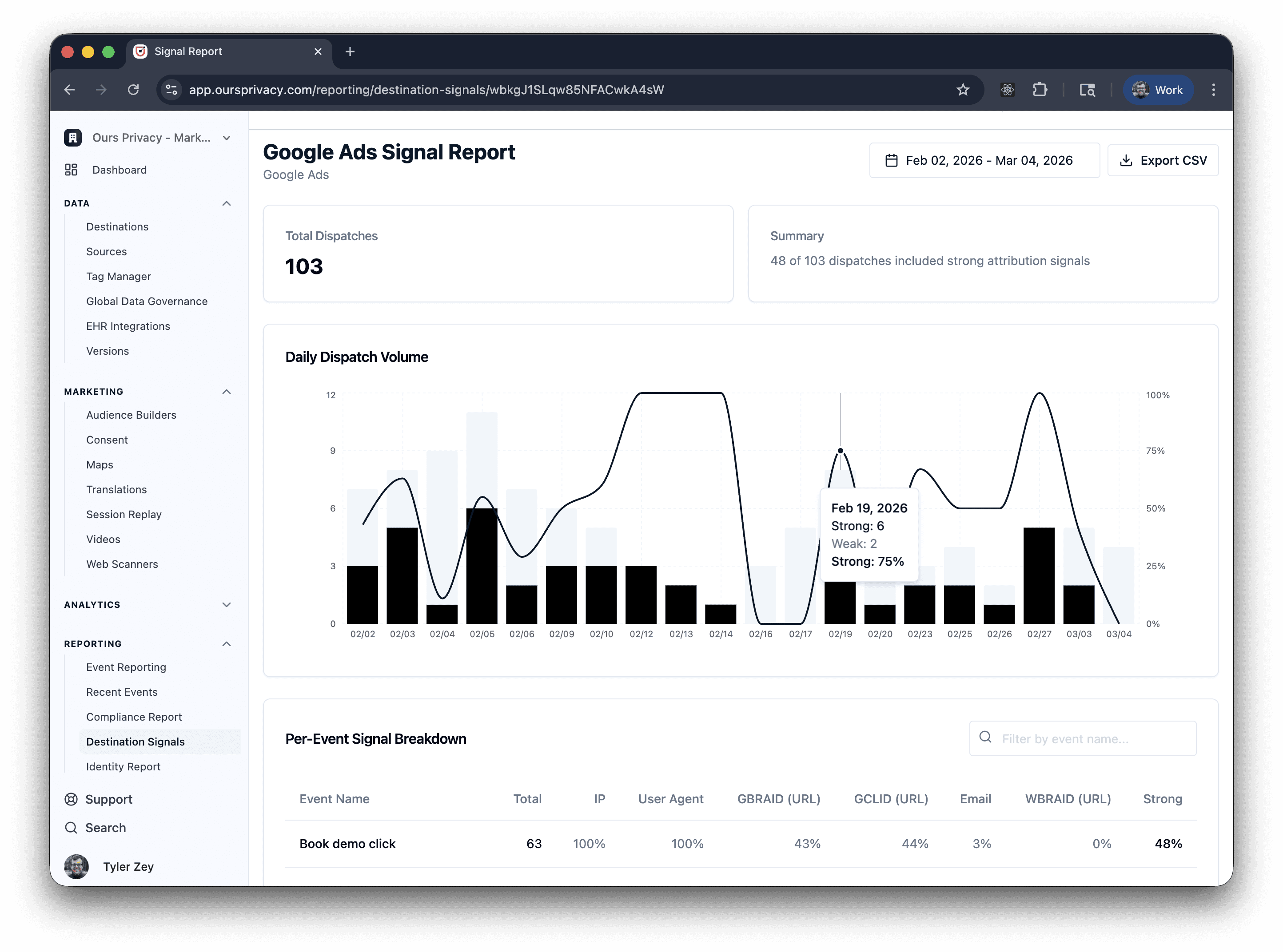This screenshot has width=1283, height=952.
Task: Go to Audience Builders page
Action: click(131, 415)
